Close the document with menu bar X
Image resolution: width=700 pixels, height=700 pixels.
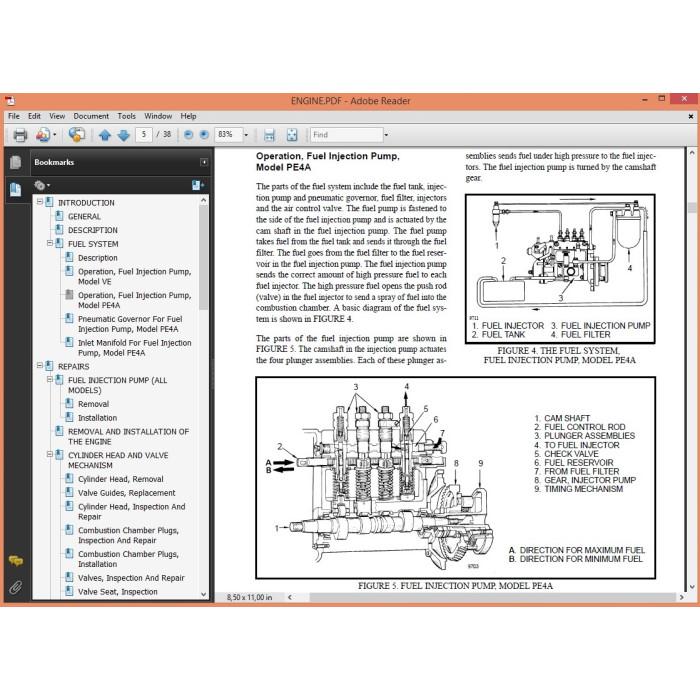(x=691, y=116)
